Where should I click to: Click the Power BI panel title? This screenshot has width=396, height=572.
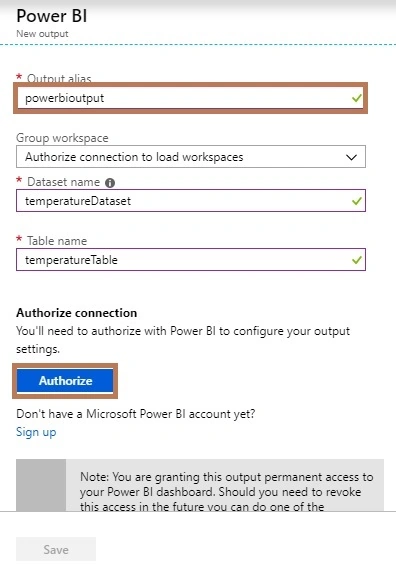click(x=52, y=16)
